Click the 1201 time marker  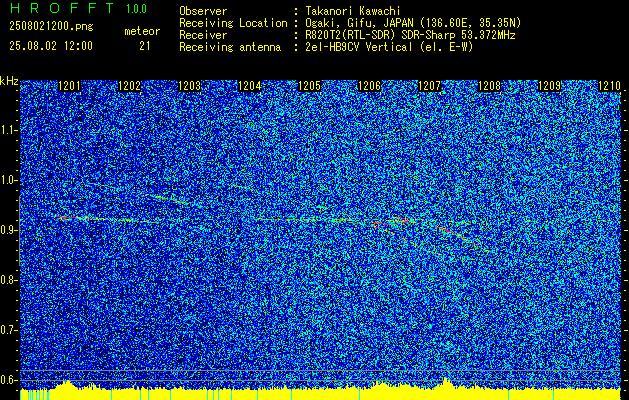(69, 86)
